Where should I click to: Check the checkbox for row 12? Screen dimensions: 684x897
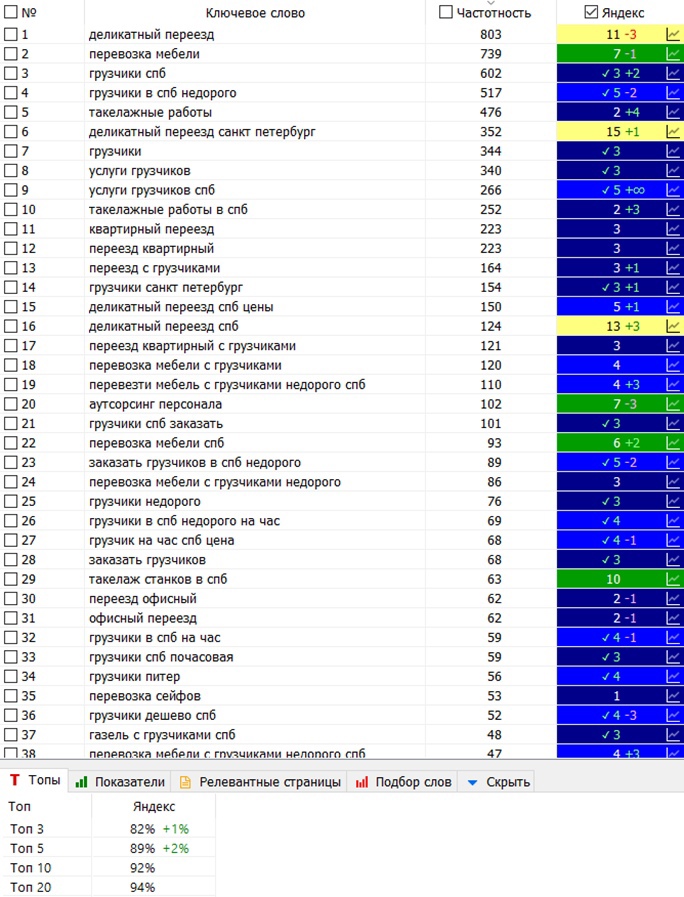(x=11, y=248)
